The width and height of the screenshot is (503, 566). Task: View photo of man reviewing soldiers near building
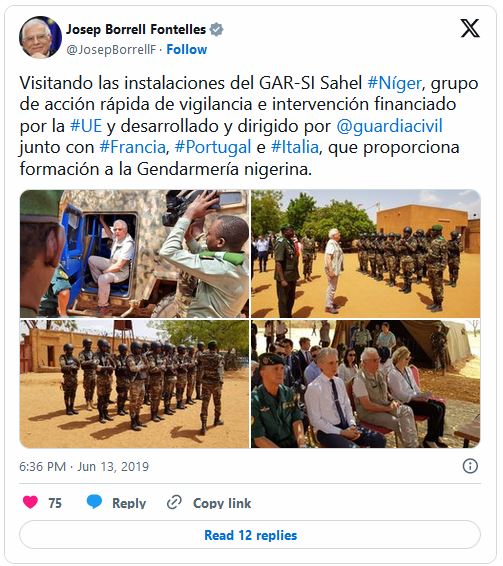pyautogui.click(x=365, y=254)
